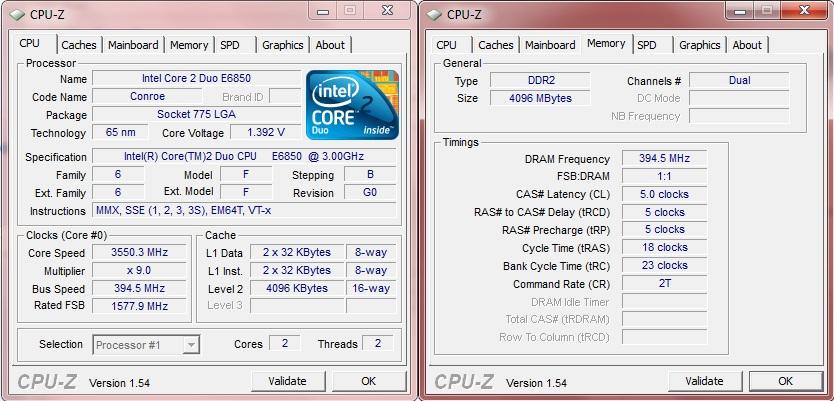Click the memory Type value DDR2
The width and height of the screenshot is (834, 401).
(x=540, y=80)
